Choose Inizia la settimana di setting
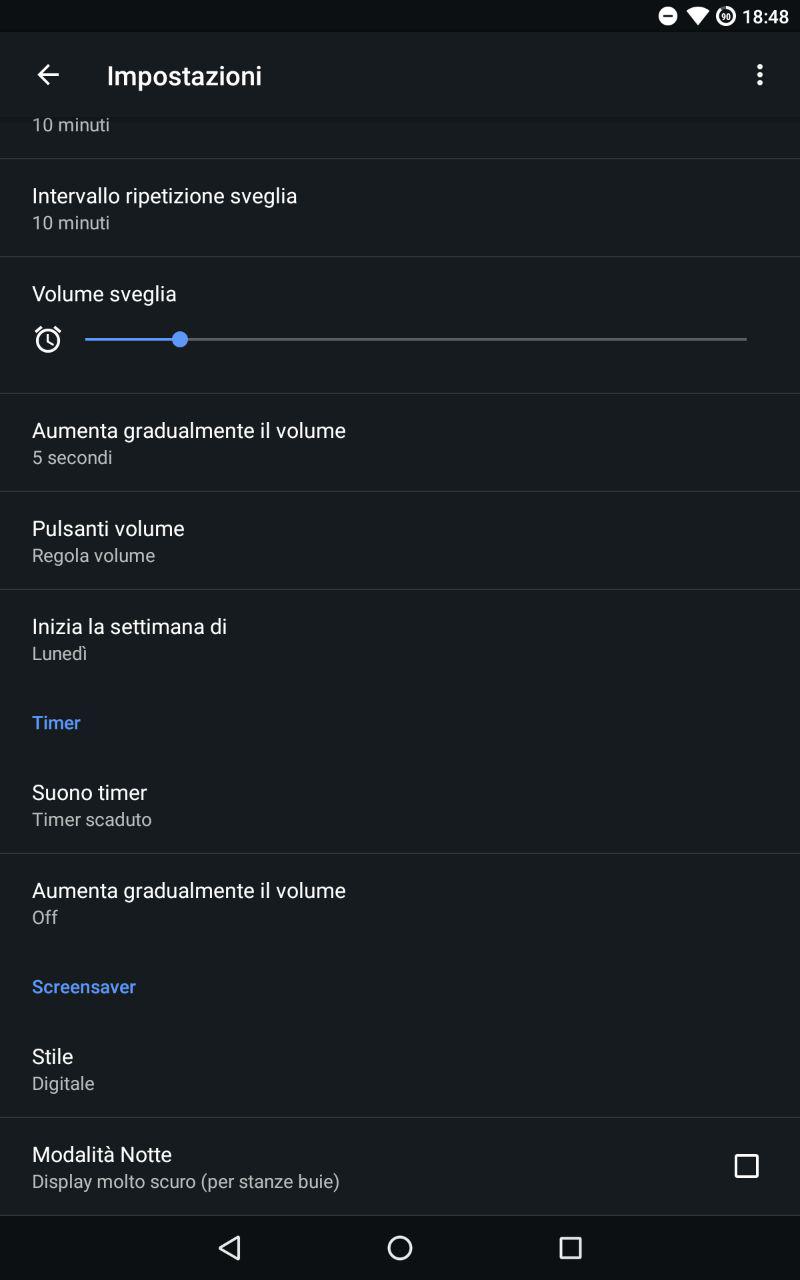 pyautogui.click(x=400, y=639)
